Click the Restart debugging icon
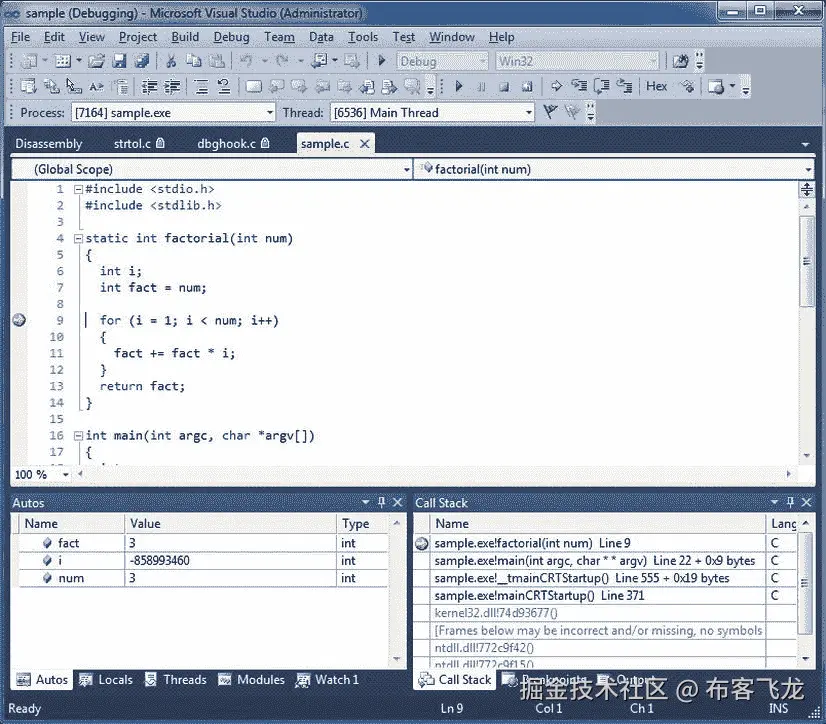The height and width of the screenshot is (724, 826). pos(527,86)
